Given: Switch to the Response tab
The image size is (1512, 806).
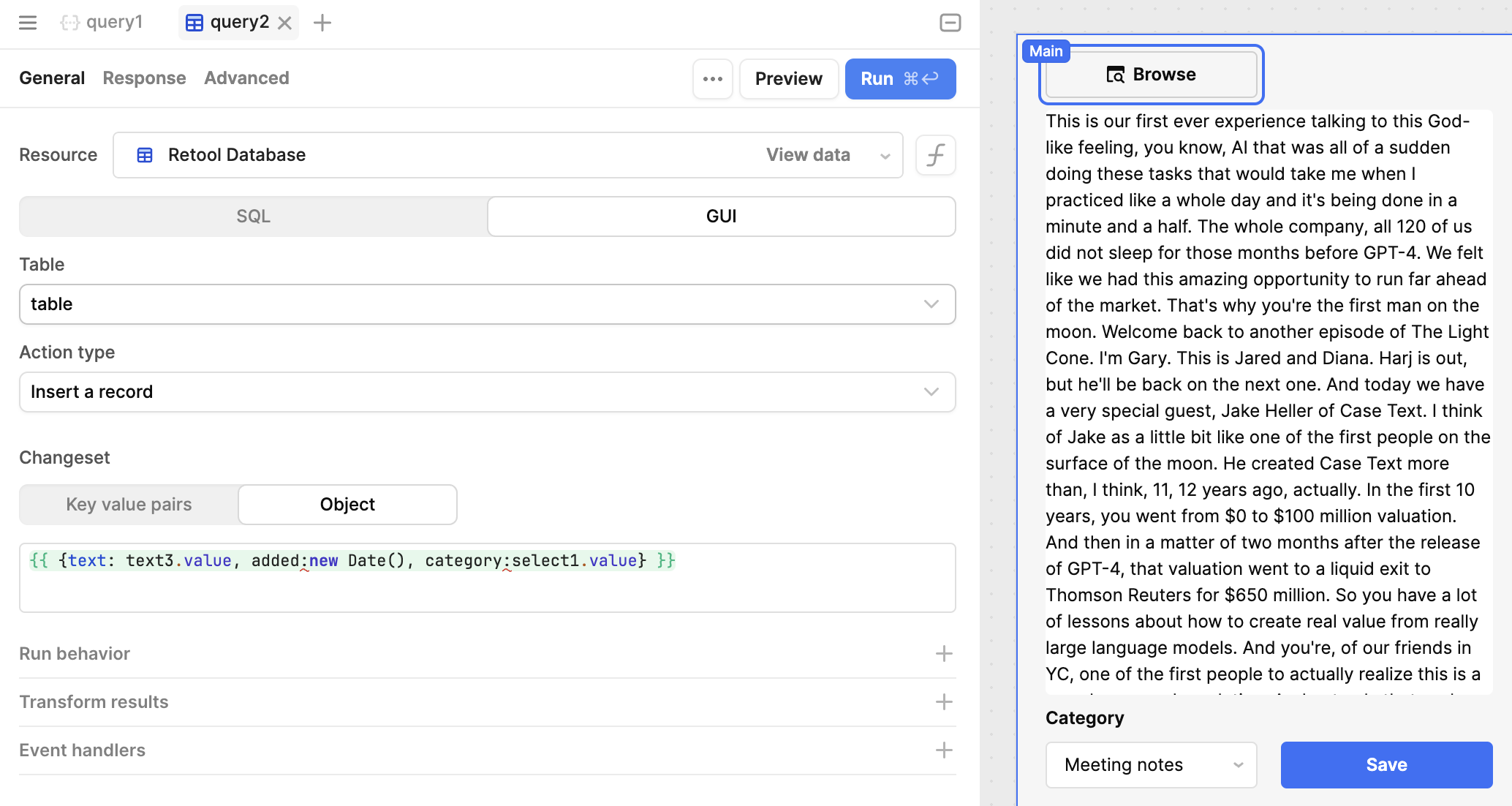Looking at the screenshot, I should click(144, 78).
